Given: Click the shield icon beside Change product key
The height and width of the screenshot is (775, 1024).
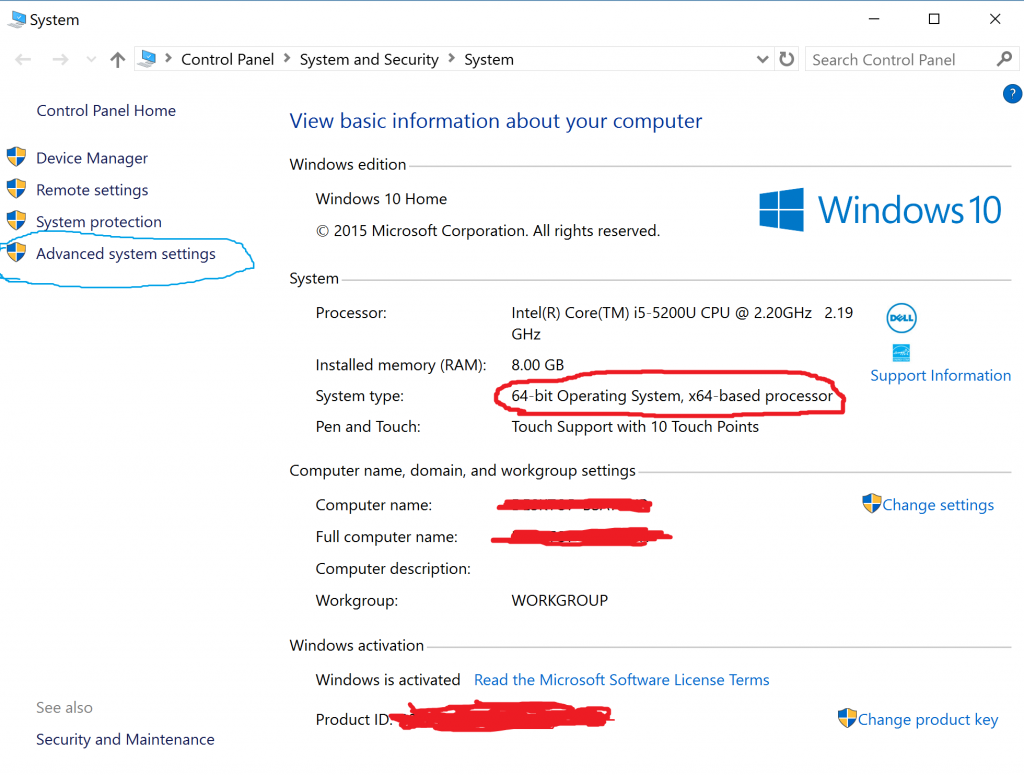Looking at the screenshot, I should tap(847, 718).
